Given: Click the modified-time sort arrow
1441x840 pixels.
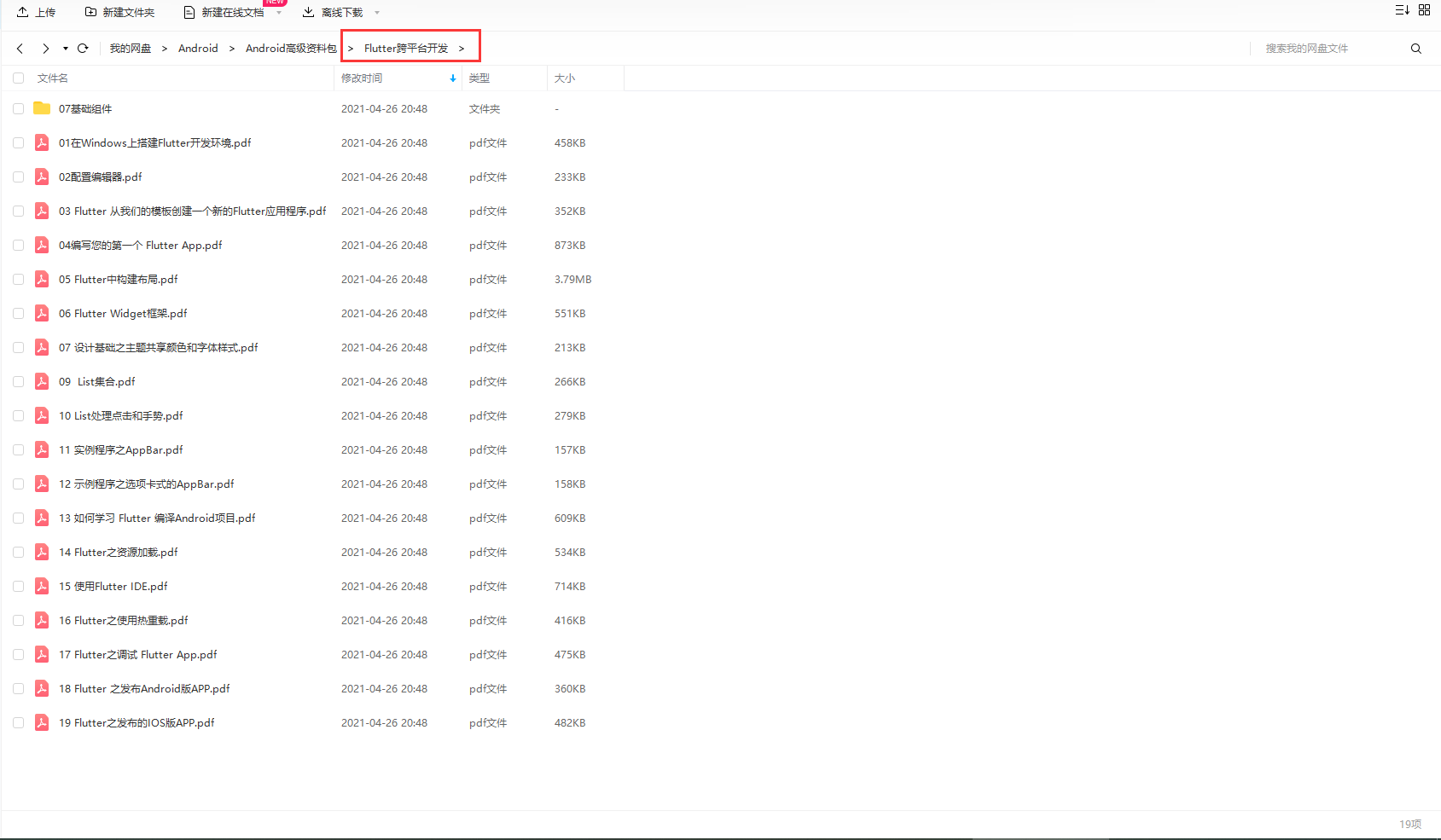Looking at the screenshot, I should click(453, 78).
